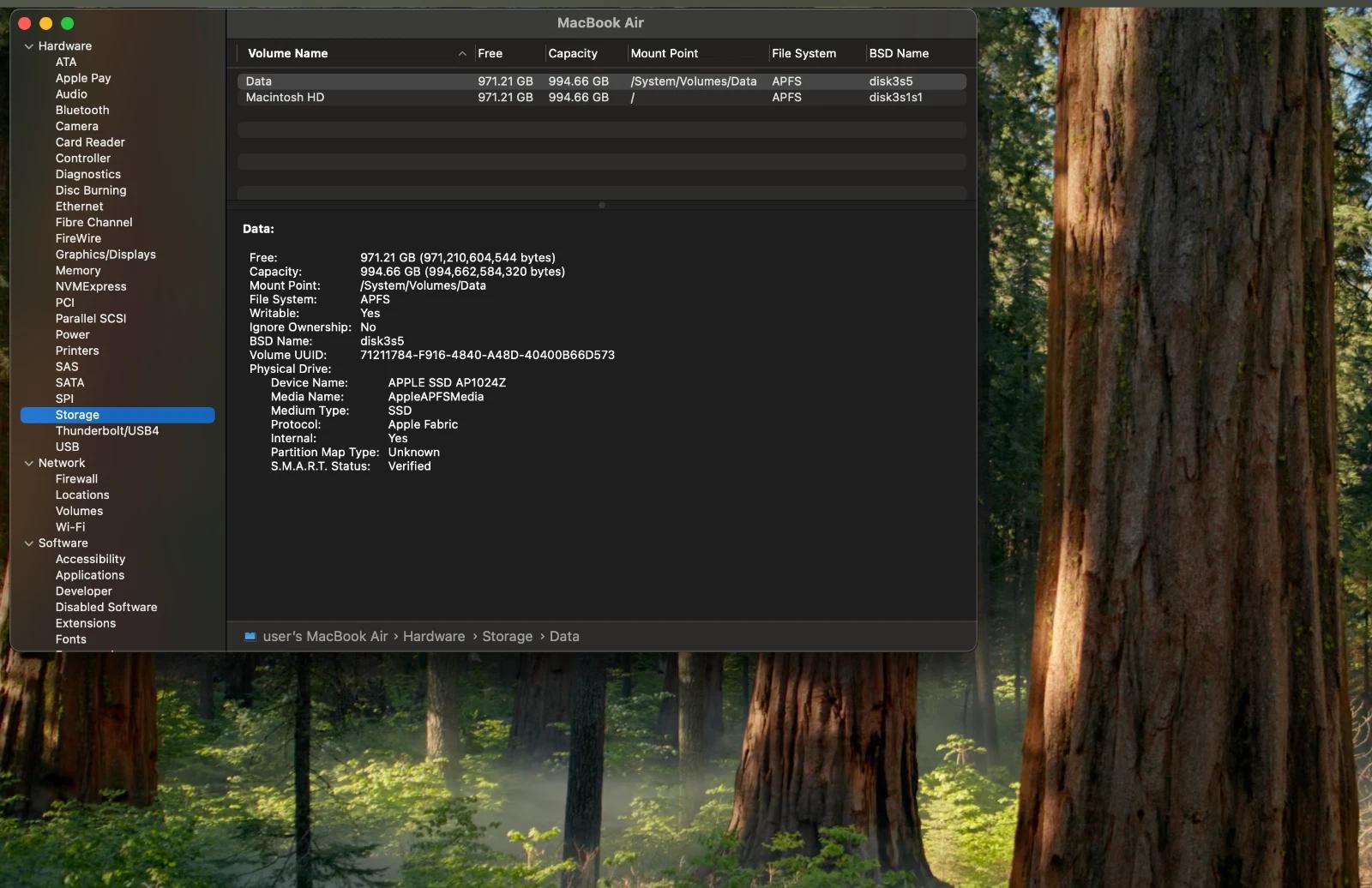Select Fonts under Software
The image size is (1372, 888).
point(71,639)
